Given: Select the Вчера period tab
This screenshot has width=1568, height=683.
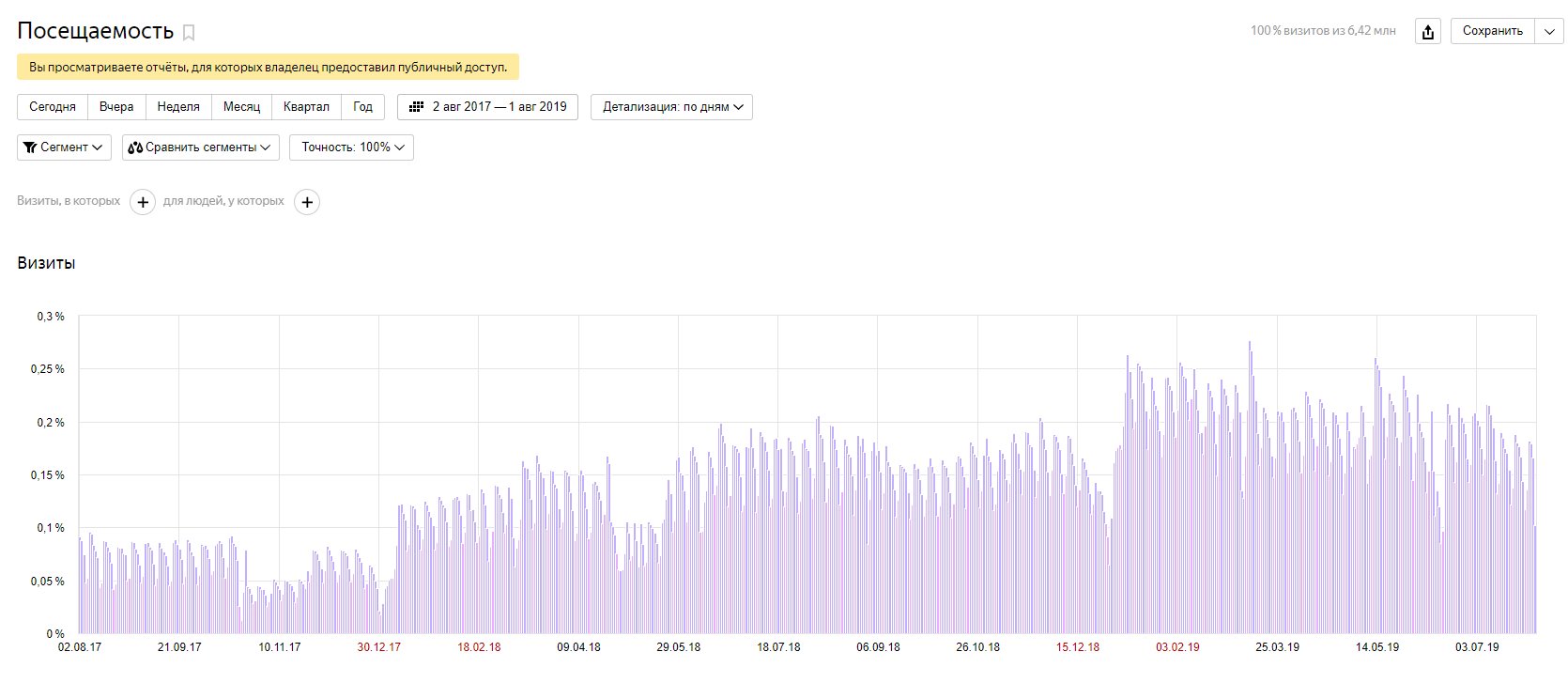Looking at the screenshot, I should point(116,107).
